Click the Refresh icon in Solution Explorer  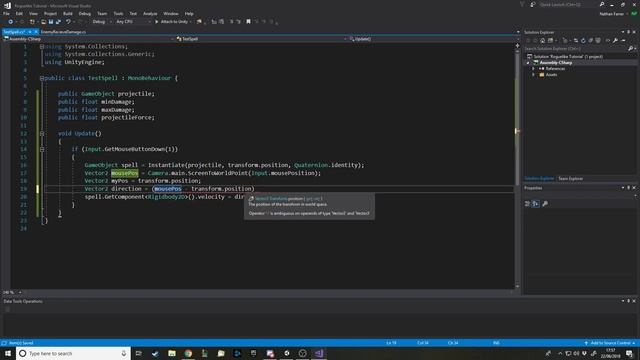583,40
